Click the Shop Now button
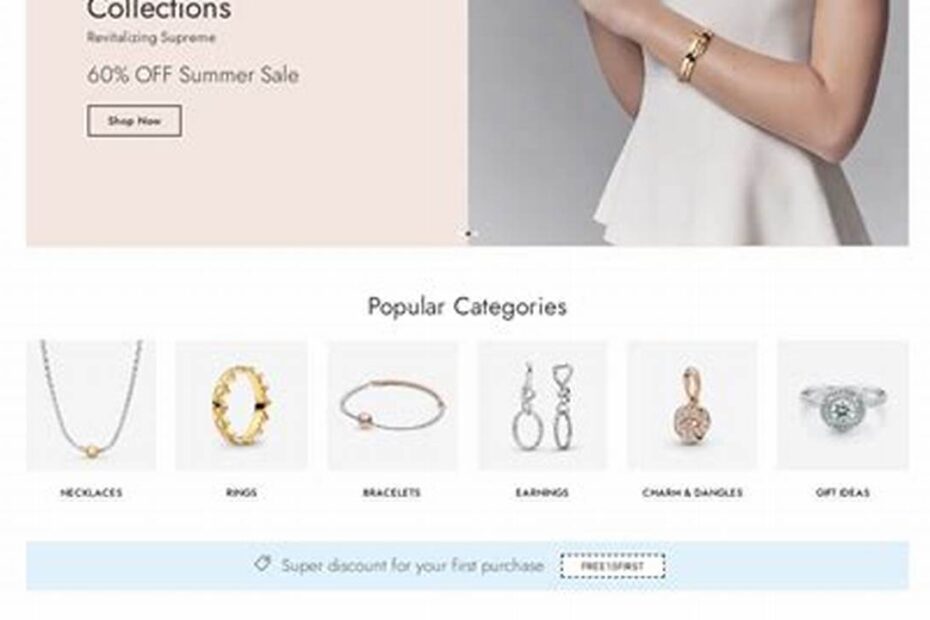The height and width of the screenshot is (620, 930). (x=135, y=121)
